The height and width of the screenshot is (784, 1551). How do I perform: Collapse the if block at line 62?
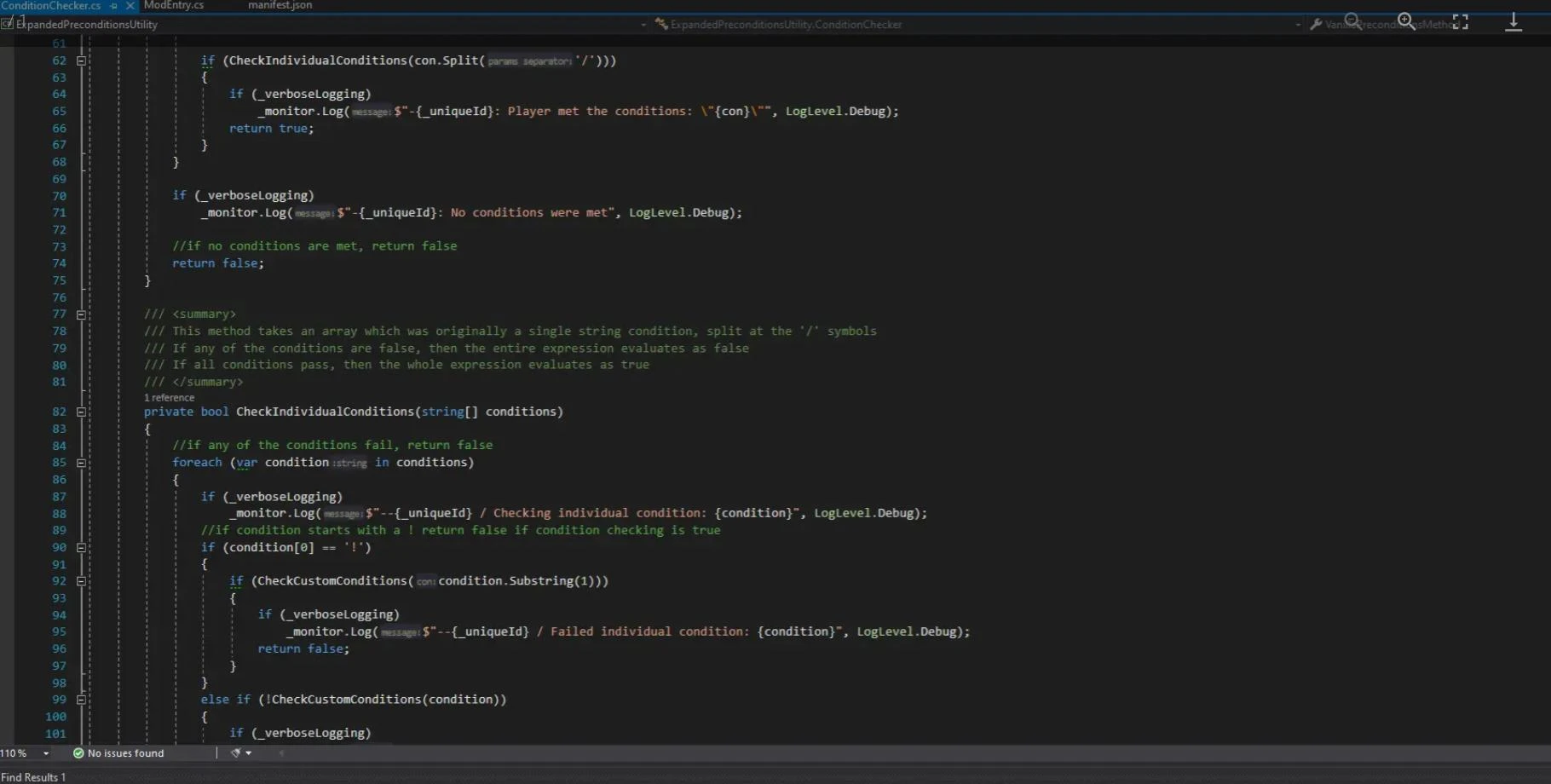[x=82, y=61]
